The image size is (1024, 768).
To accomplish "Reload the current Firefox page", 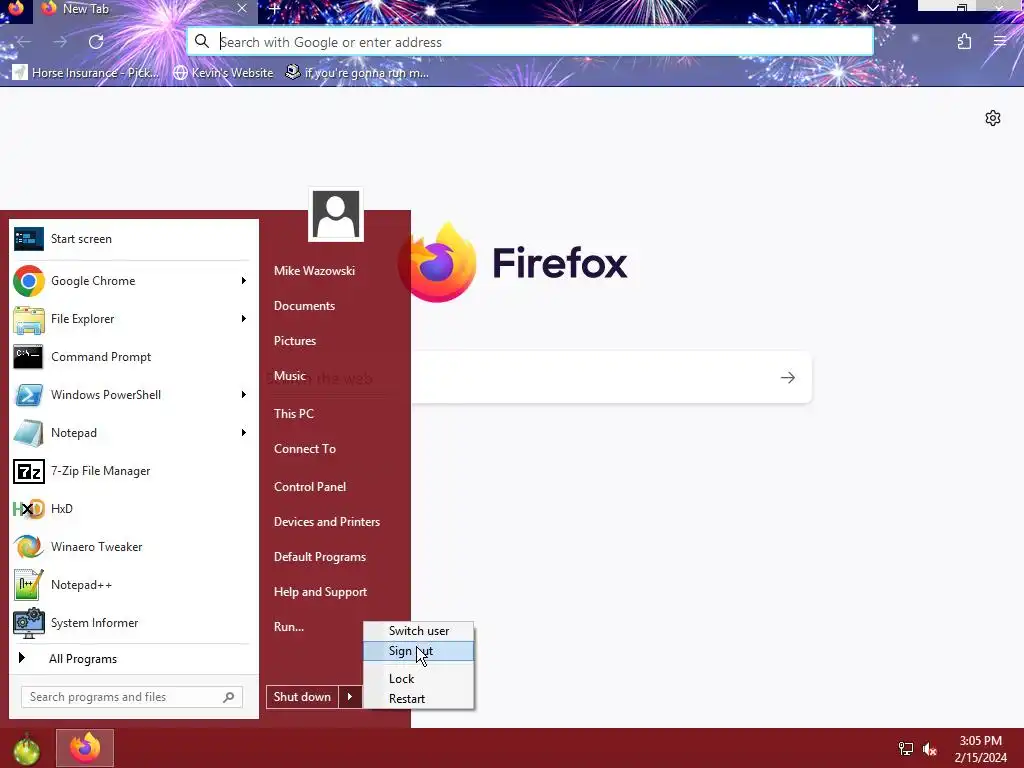I will (96, 42).
